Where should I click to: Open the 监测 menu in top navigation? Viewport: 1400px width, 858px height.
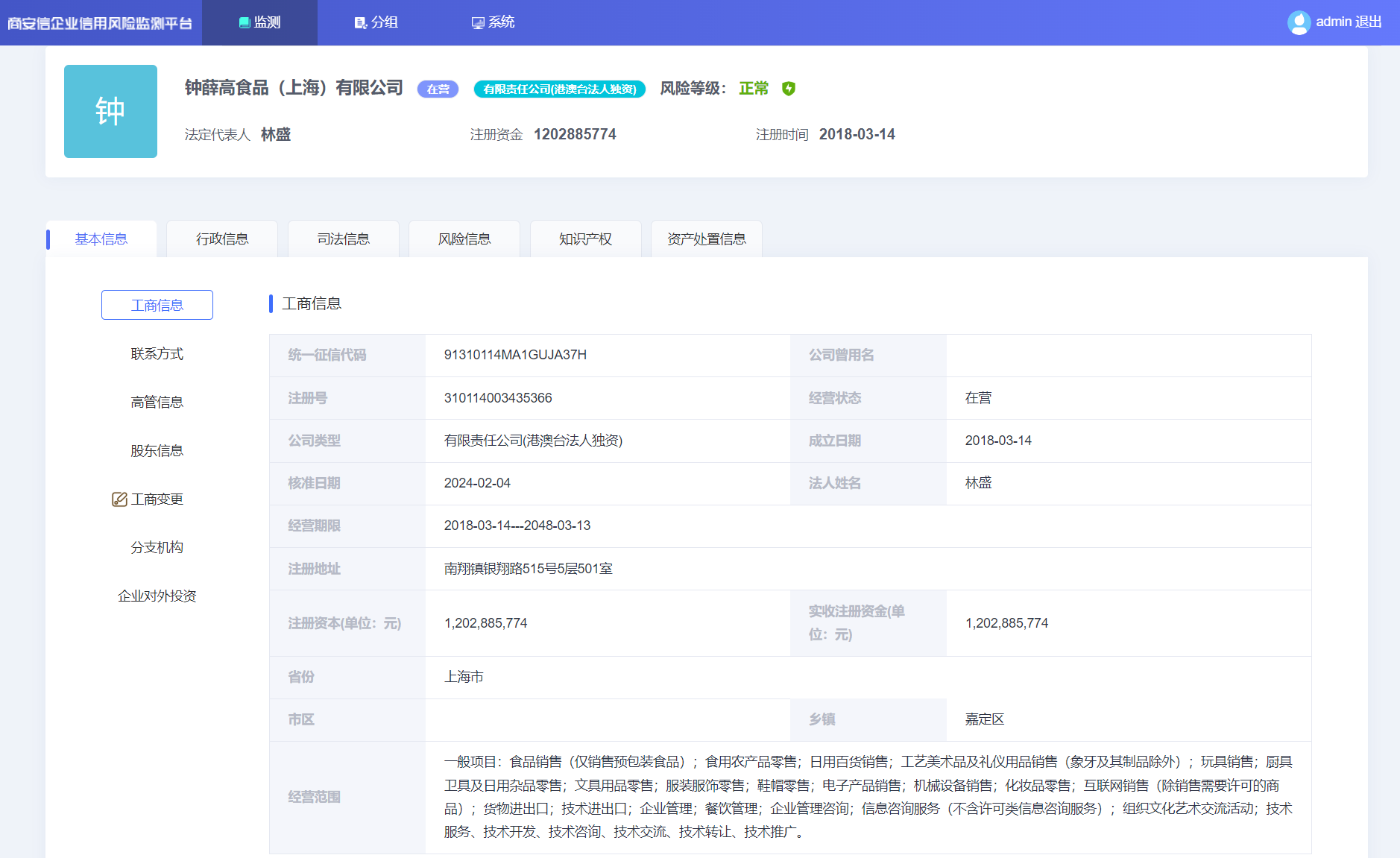(259, 22)
